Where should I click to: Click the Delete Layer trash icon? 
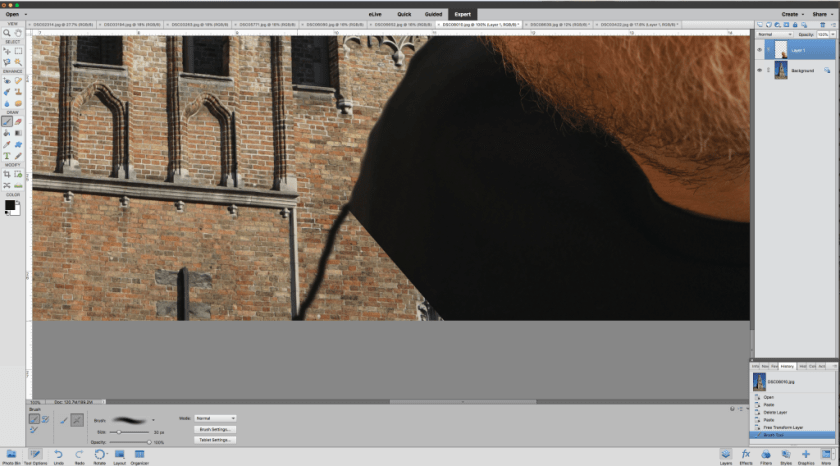[x=822, y=25]
